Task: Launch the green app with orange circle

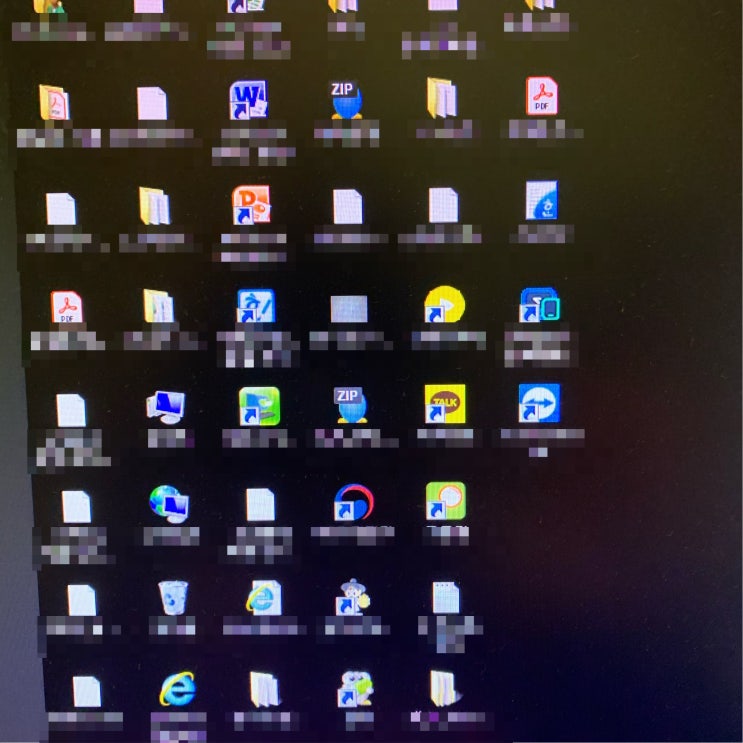Action: coord(445,501)
